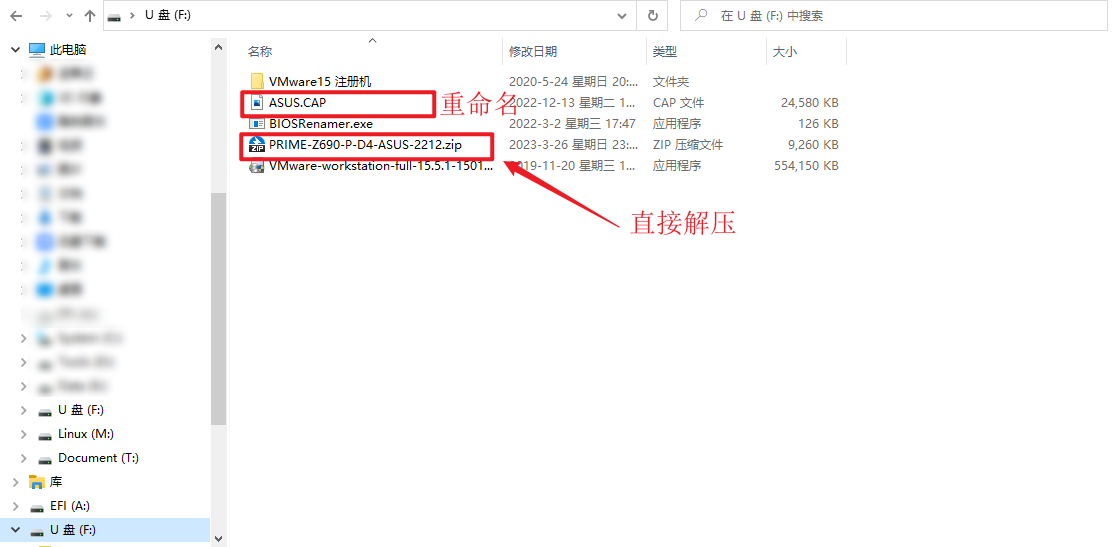Expand the 库 node

[15, 482]
